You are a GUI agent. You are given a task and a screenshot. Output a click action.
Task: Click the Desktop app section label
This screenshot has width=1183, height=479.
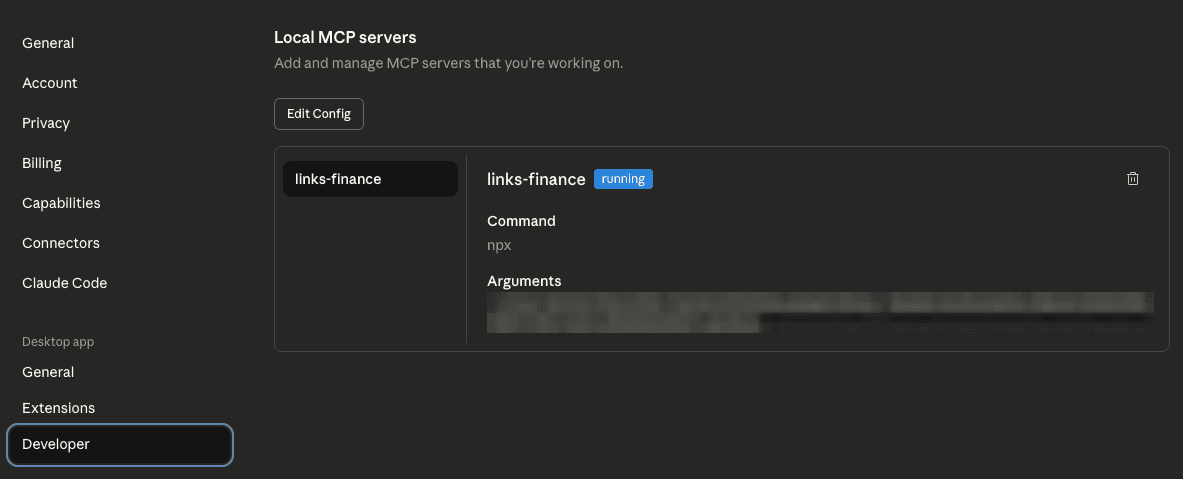[x=58, y=342]
